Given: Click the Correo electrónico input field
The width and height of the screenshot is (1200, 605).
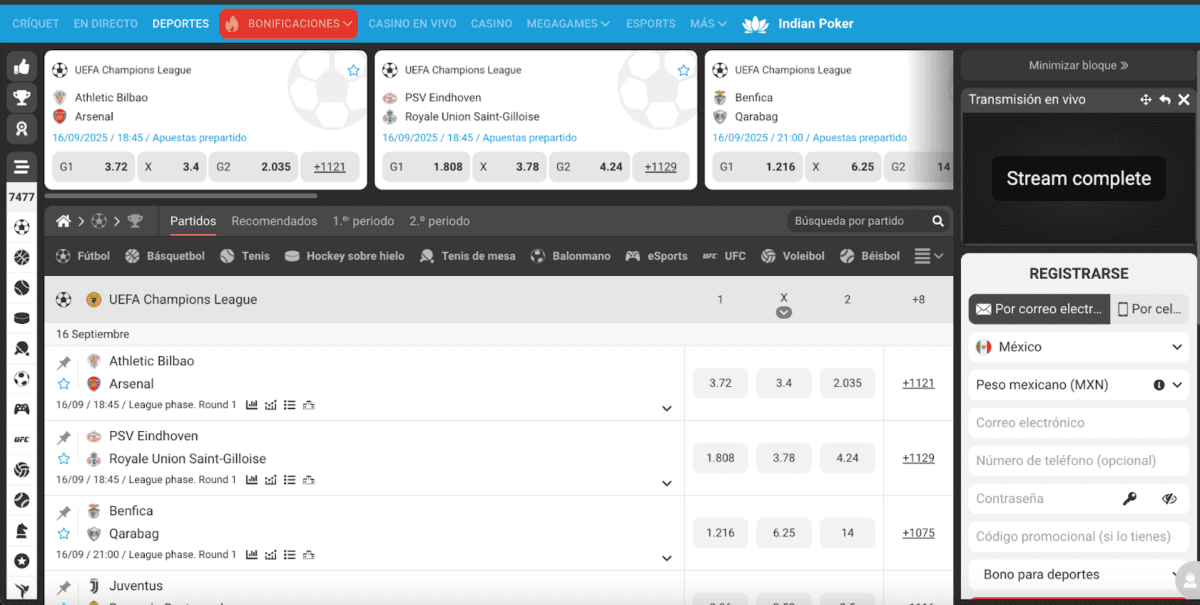Looking at the screenshot, I should (1078, 423).
